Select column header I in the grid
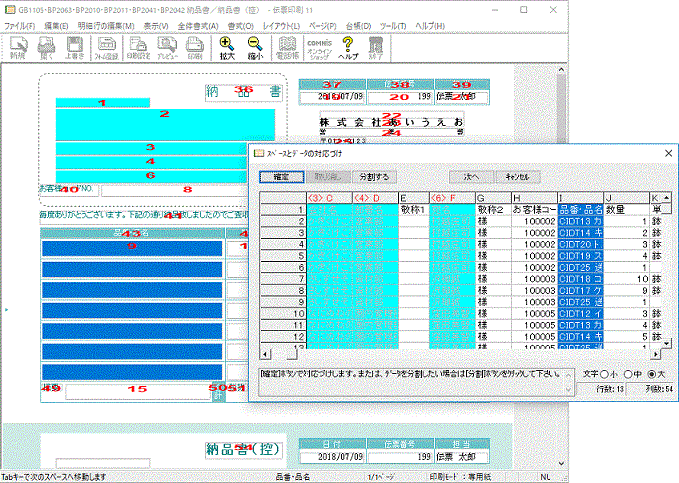The image size is (679, 483). click(580, 198)
